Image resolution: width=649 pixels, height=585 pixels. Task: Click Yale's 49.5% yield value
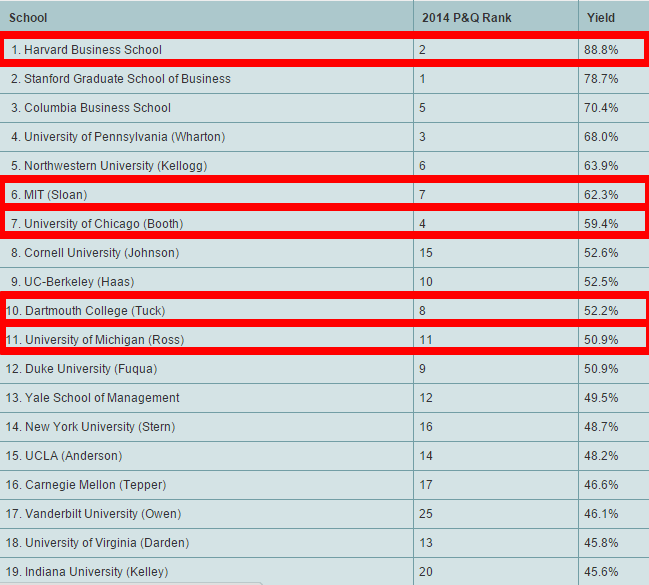(601, 397)
